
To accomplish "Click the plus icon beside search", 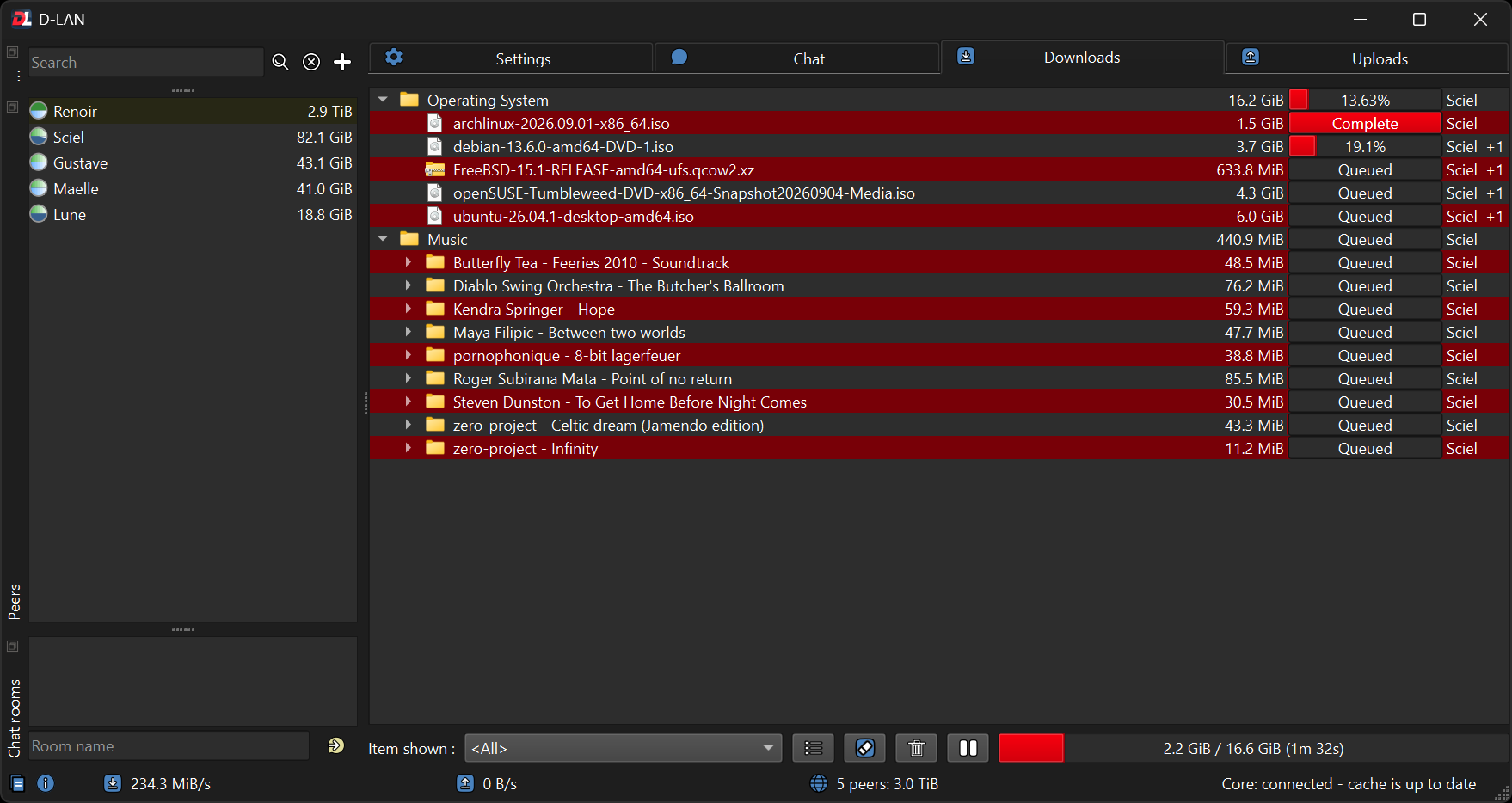I will click(x=342, y=62).
